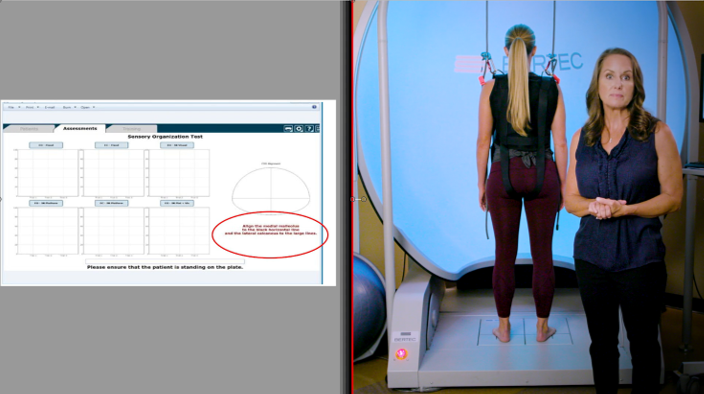
Task: Click the Sensory Organization Test title
Action: tap(165, 136)
